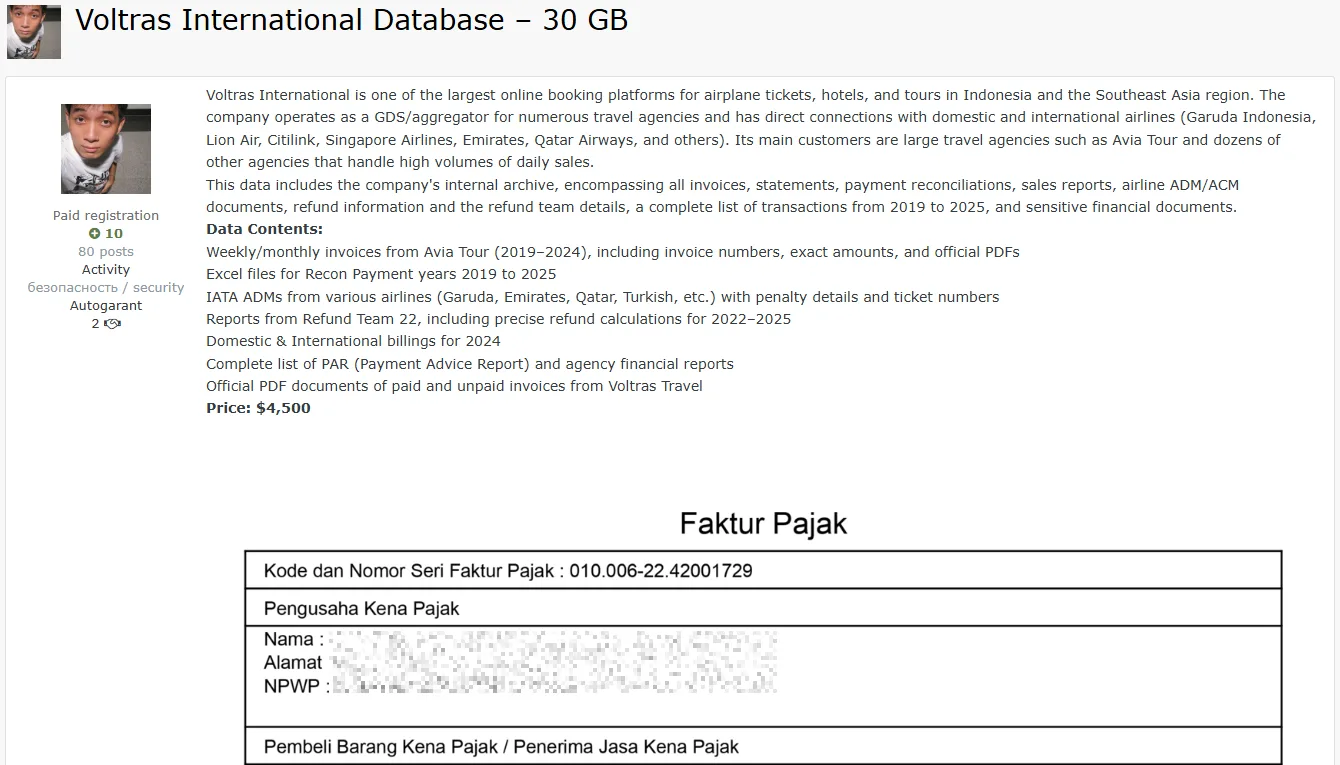Open the poster's large profile avatar
Viewport: 1340px width, 765px height.
pyautogui.click(x=106, y=149)
